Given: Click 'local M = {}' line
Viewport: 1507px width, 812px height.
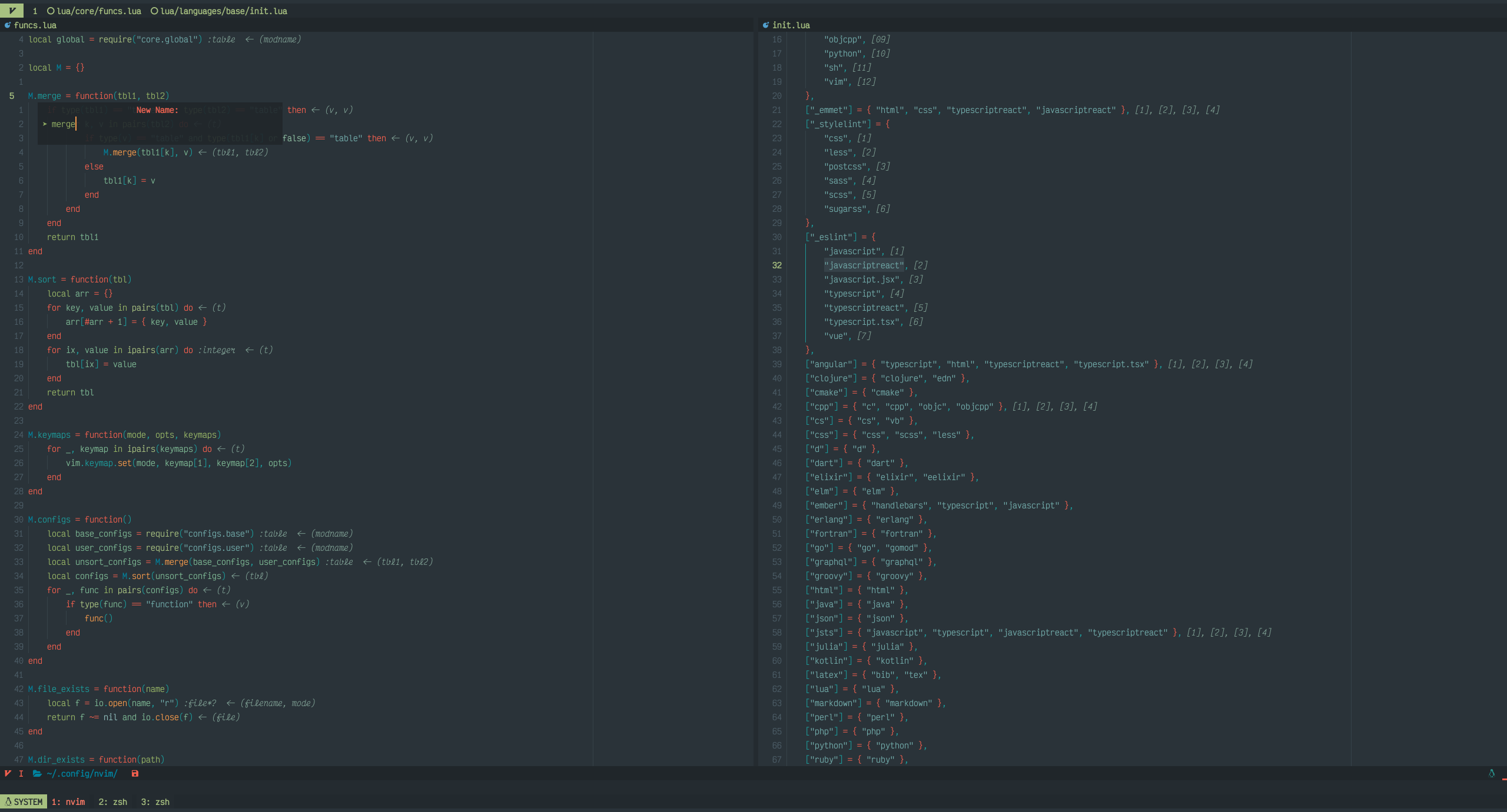Looking at the screenshot, I should pyautogui.click(x=57, y=68).
